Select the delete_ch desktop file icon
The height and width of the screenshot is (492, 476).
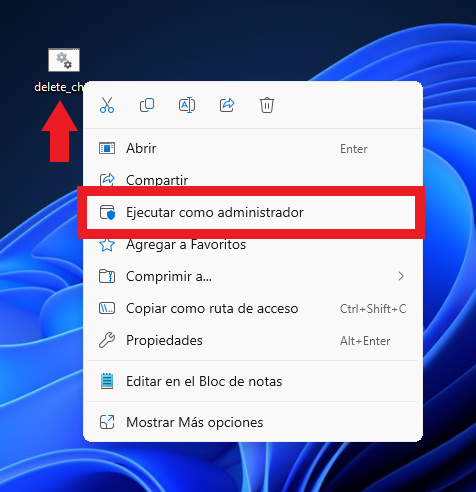tap(64, 60)
